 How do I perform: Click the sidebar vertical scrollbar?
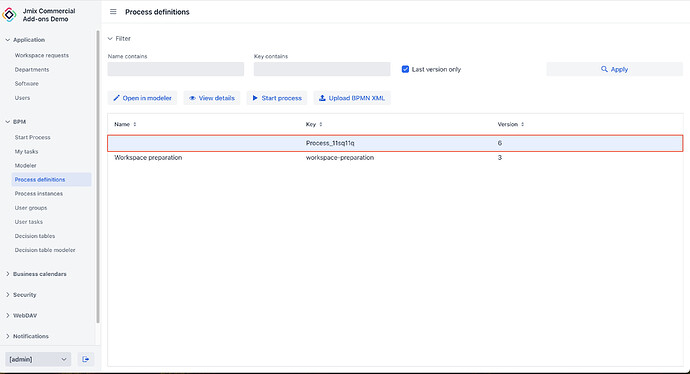click(x=98, y=176)
